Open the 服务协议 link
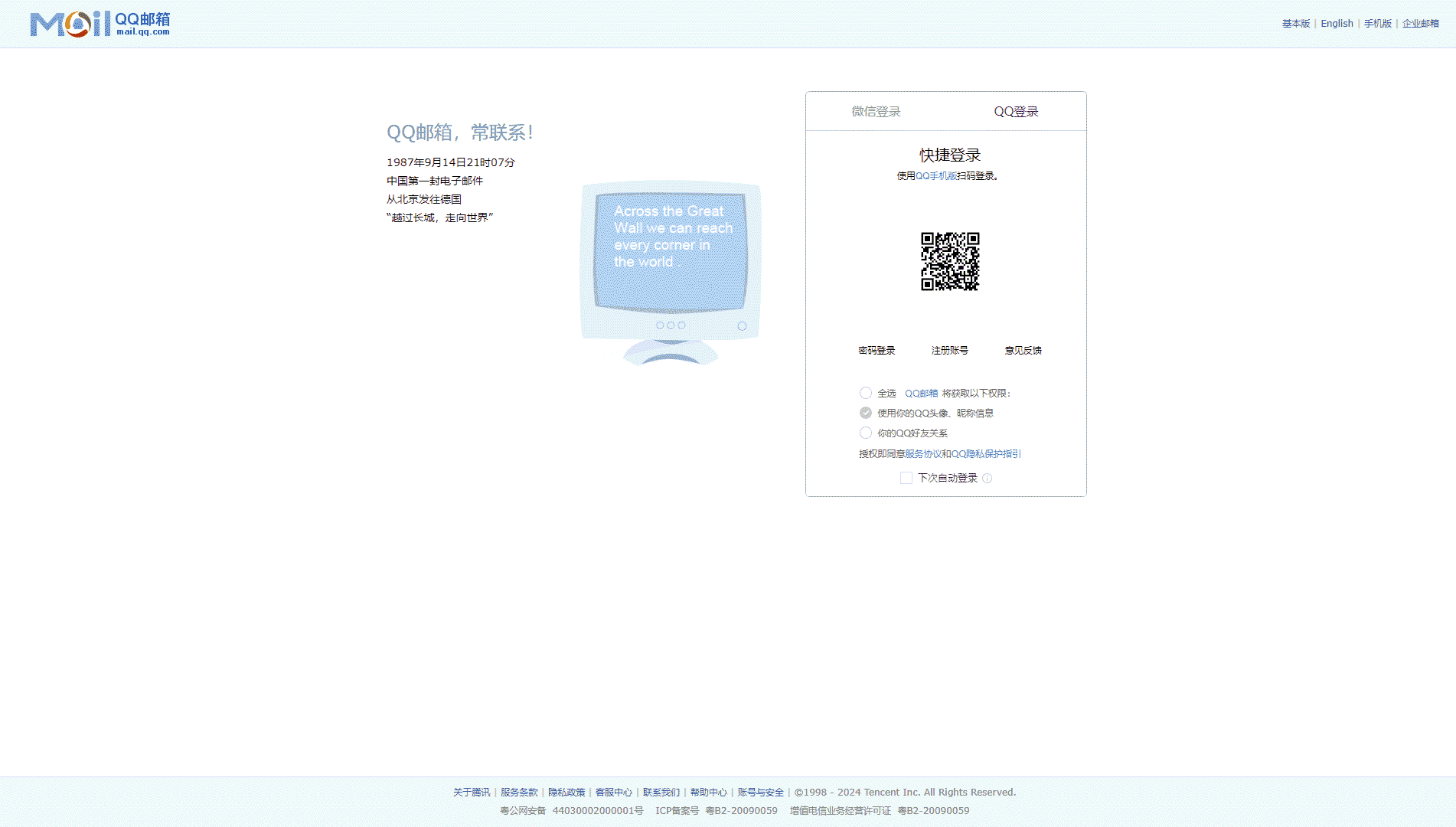 [x=923, y=454]
